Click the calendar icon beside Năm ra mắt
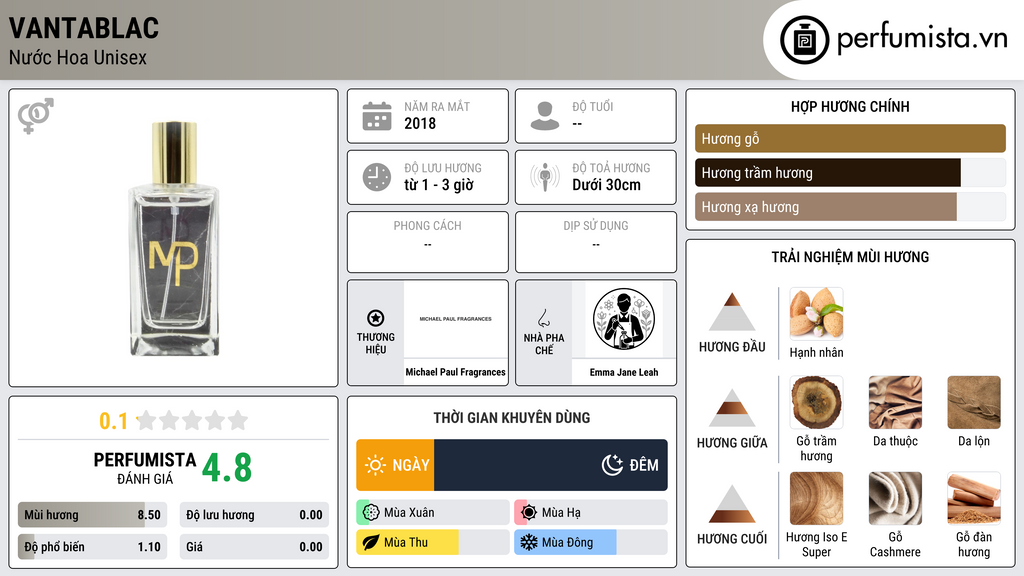The image size is (1024, 576). (377, 116)
